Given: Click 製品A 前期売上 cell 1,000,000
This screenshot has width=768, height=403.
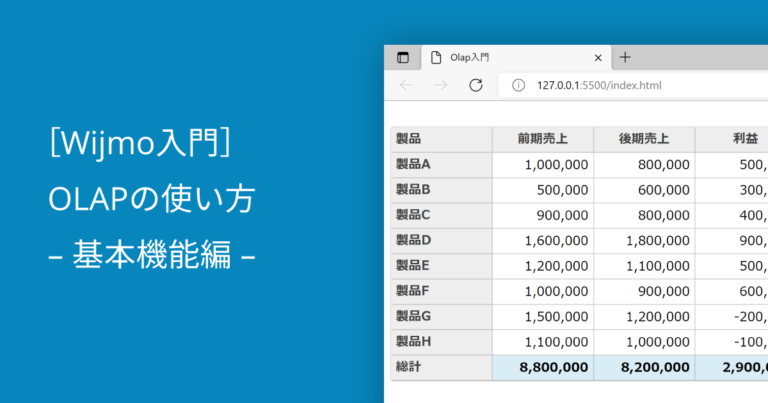Looking at the screenshot, I should point(543,165).
